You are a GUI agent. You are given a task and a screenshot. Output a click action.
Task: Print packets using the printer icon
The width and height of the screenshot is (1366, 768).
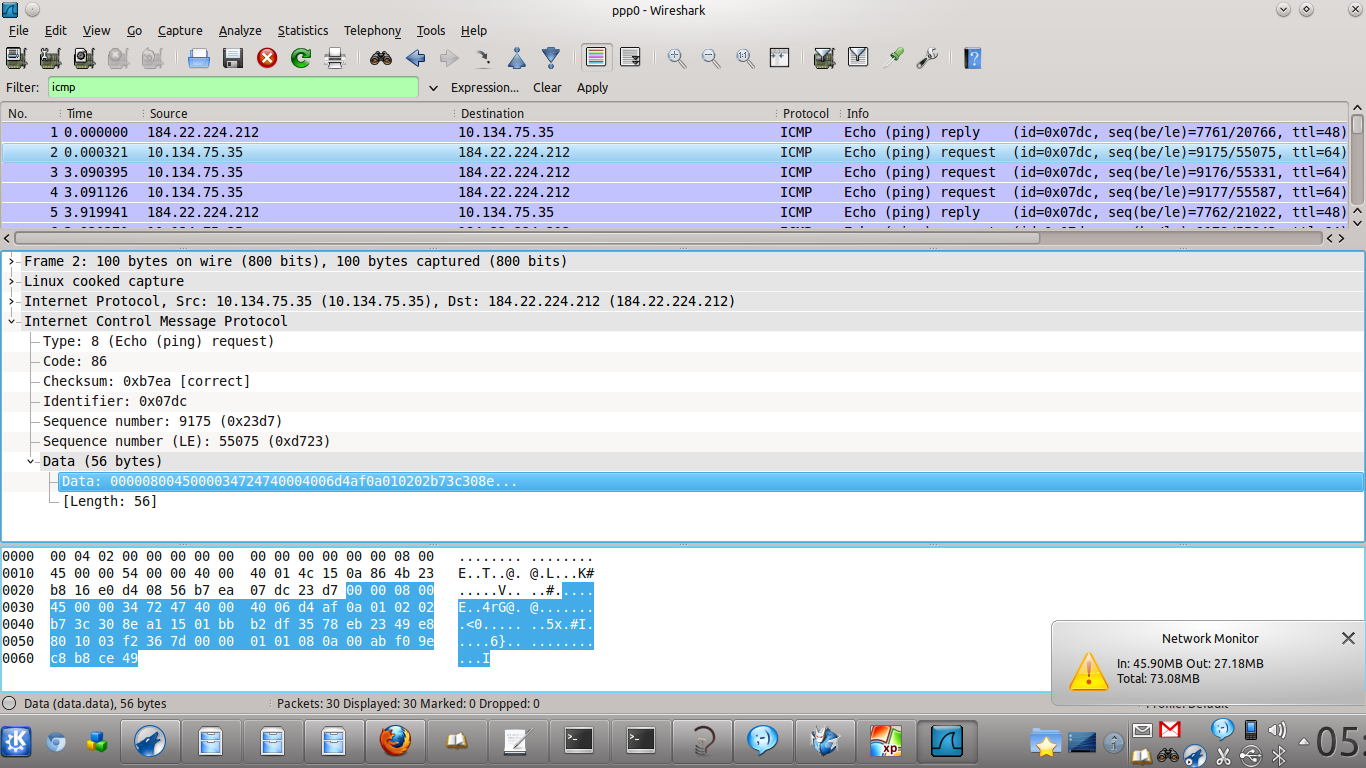coord(335,58)
